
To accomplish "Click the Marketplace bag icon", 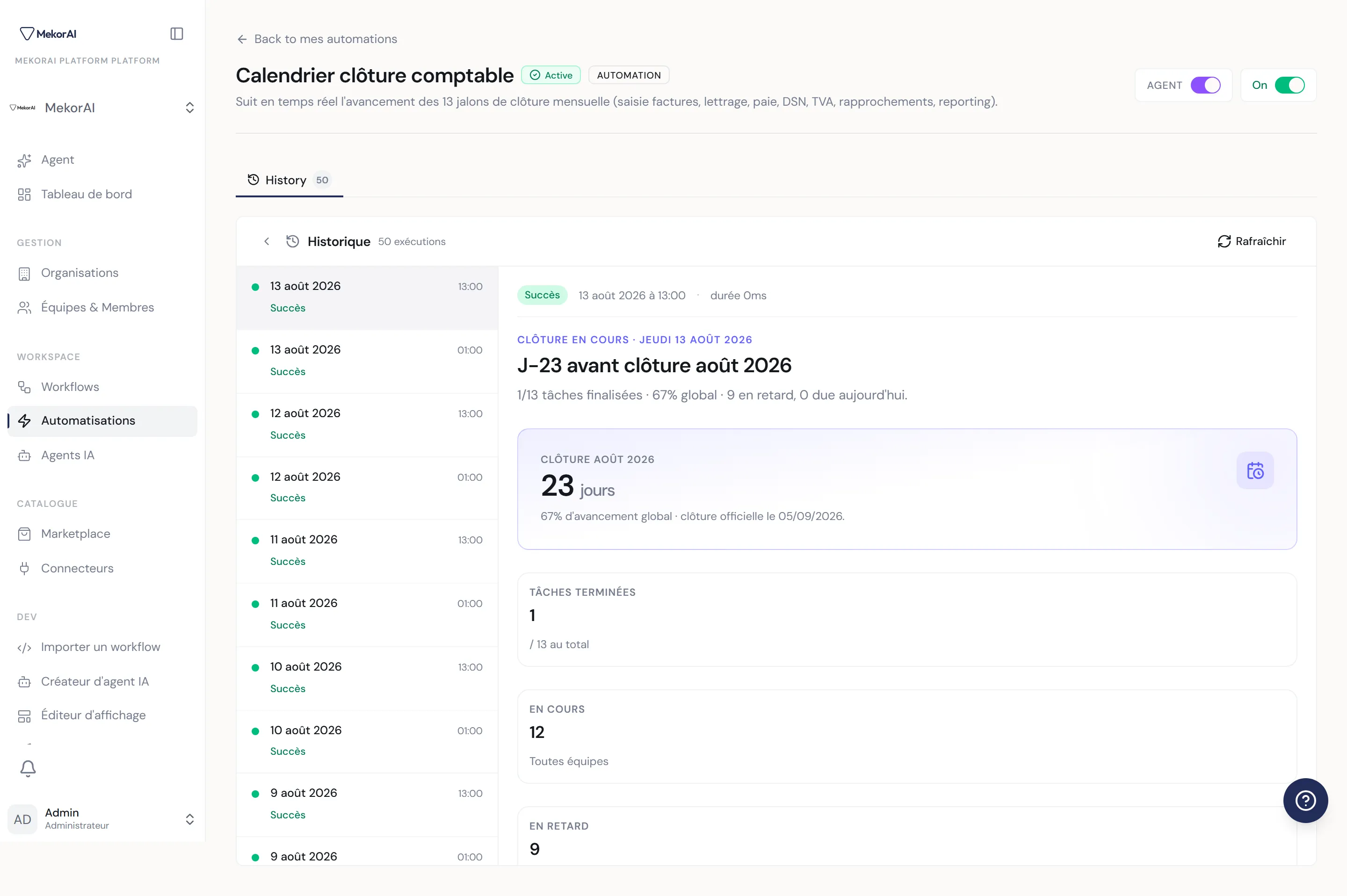I will click(x=24, y=535).
